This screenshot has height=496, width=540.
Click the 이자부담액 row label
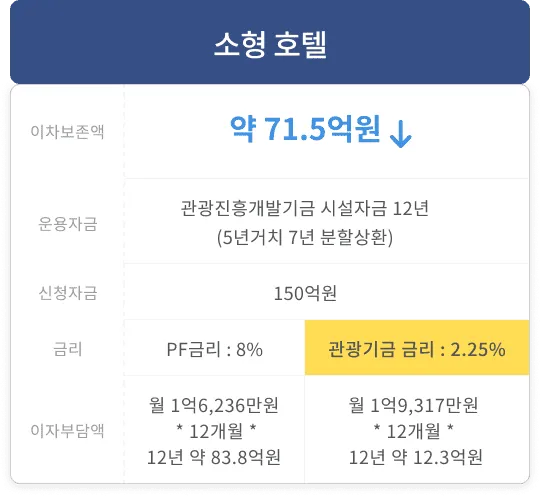(x=67, y=430)
